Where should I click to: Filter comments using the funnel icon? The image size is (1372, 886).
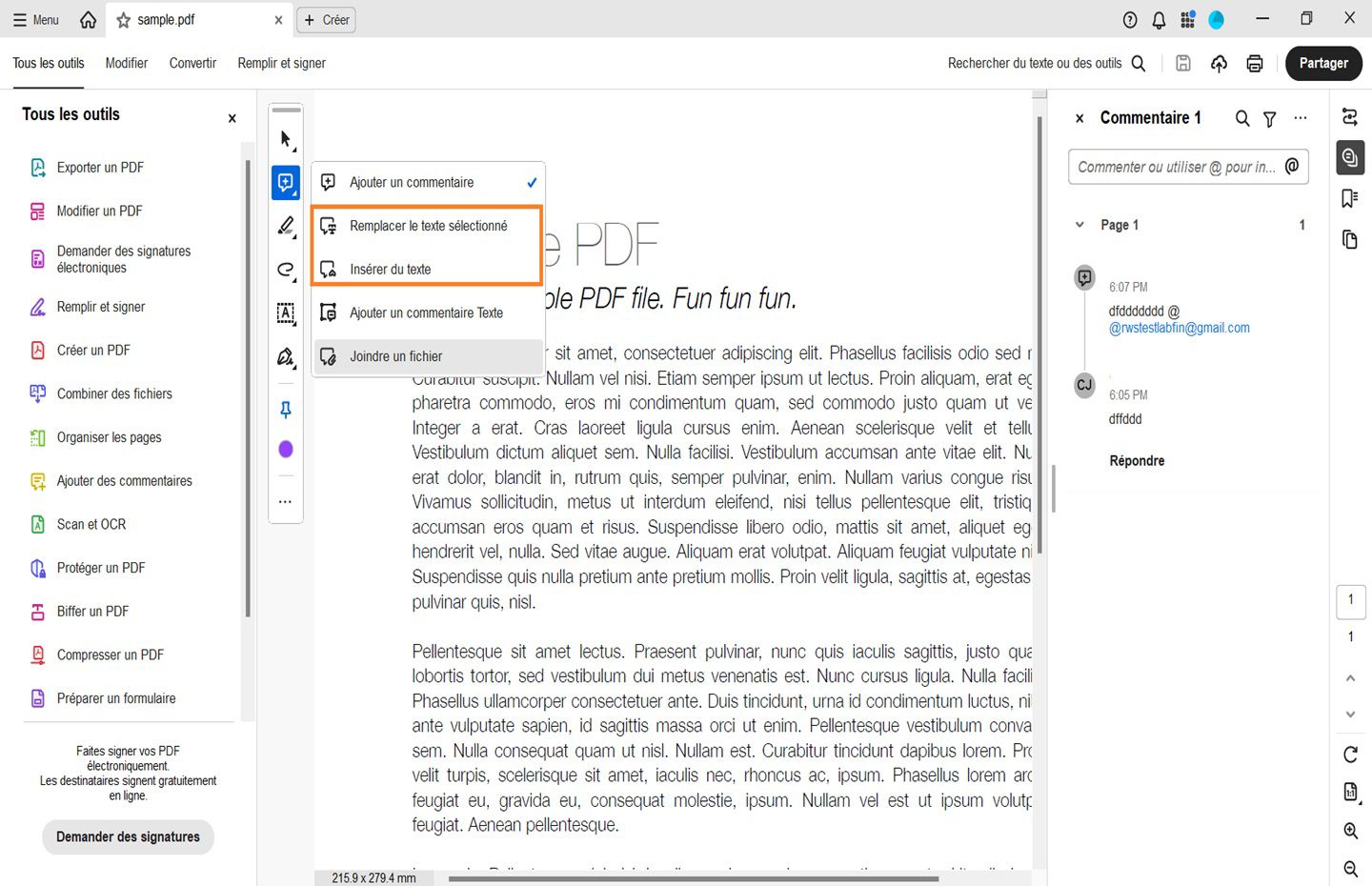[1270, 119]
